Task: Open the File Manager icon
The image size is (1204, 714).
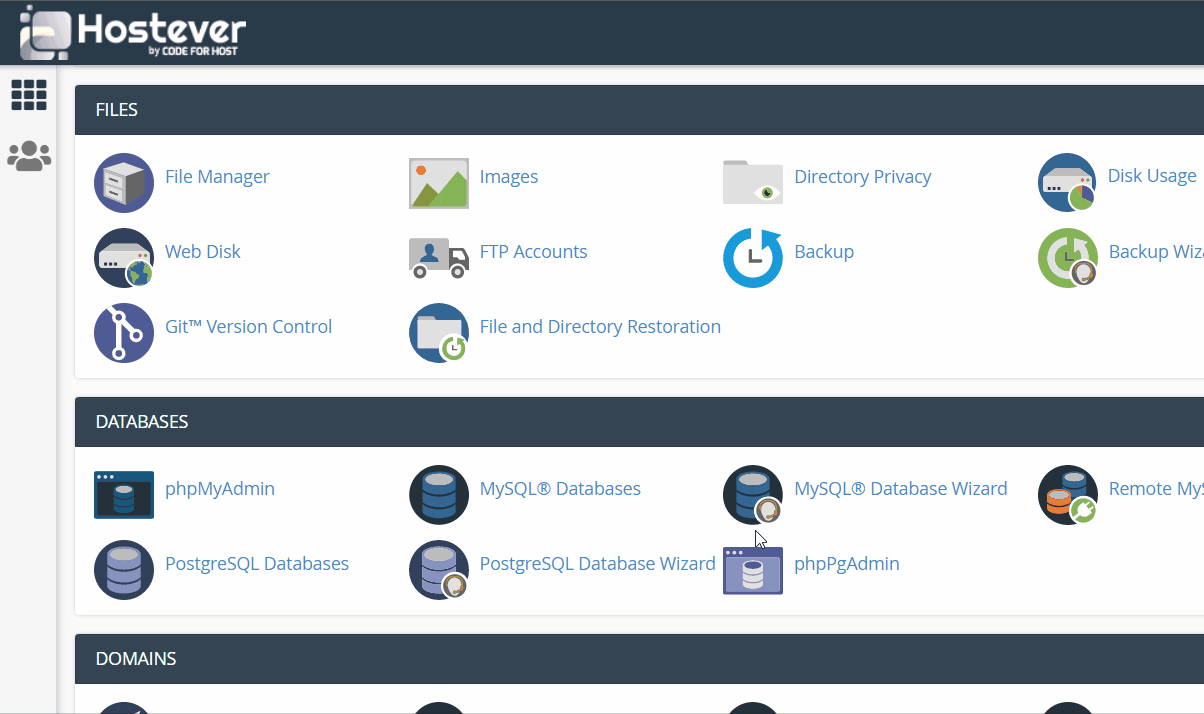Action: click(x=124, y=183)
